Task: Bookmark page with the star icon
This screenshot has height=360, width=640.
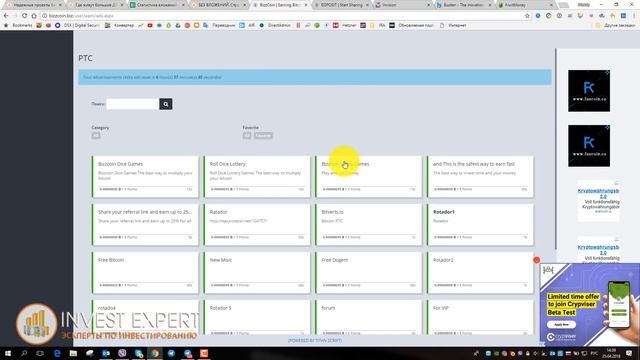Action: click(x=527, y=16)
